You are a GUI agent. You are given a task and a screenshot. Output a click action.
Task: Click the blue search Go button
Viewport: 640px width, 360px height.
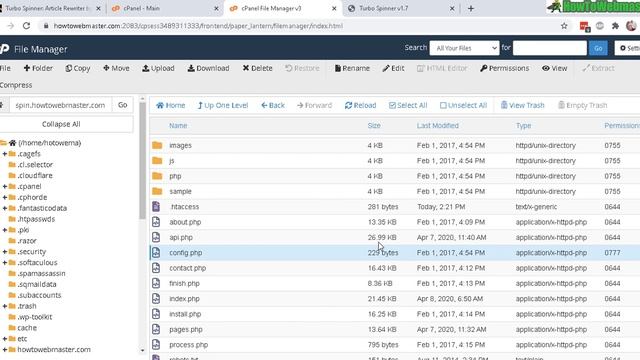click(x=598, y=48)
